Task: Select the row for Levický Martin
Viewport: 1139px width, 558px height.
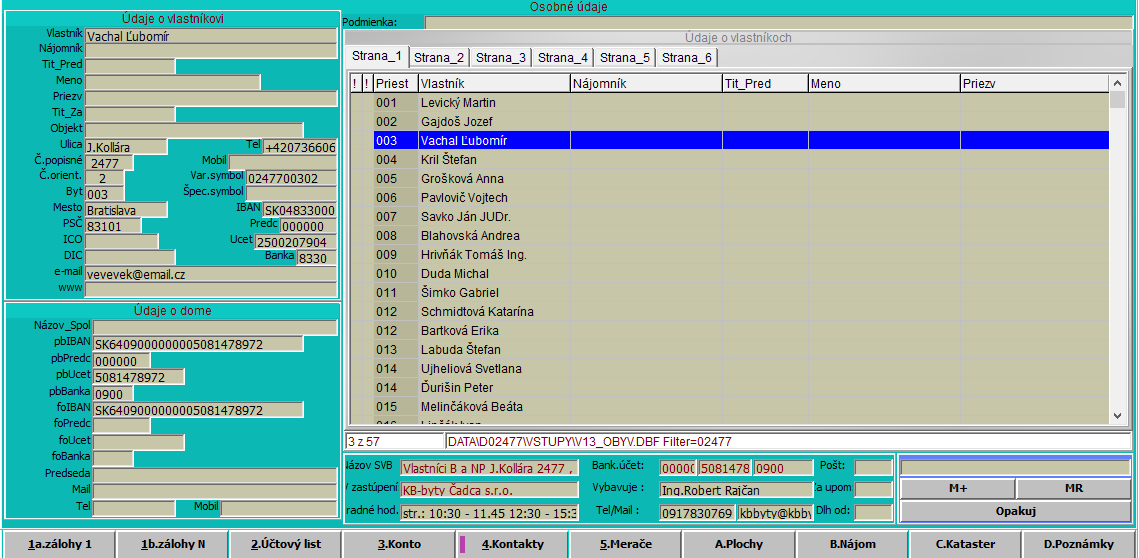Action: tap(729, 102)
